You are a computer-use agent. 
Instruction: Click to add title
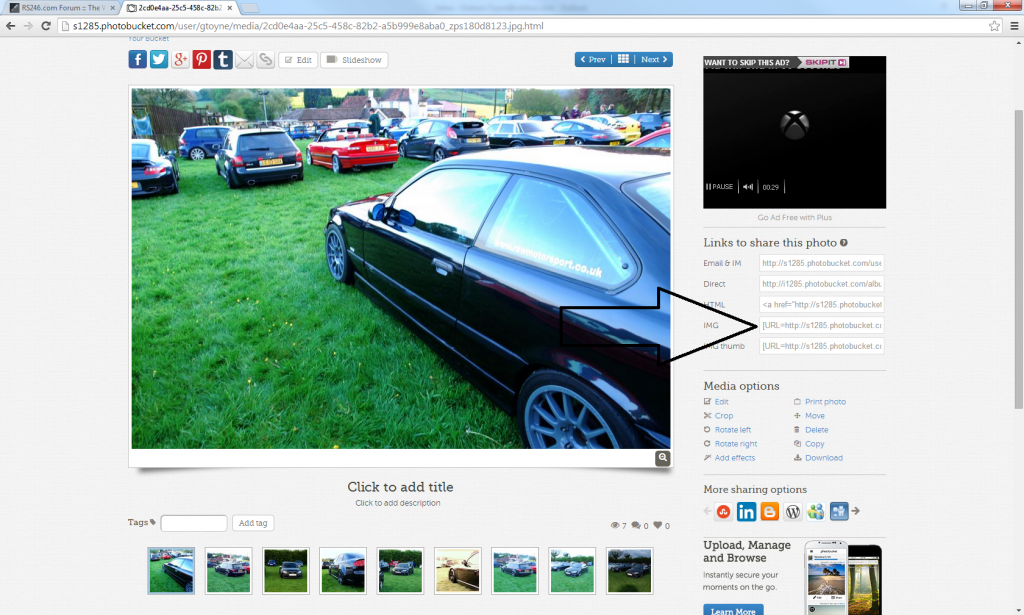point(400,487)
